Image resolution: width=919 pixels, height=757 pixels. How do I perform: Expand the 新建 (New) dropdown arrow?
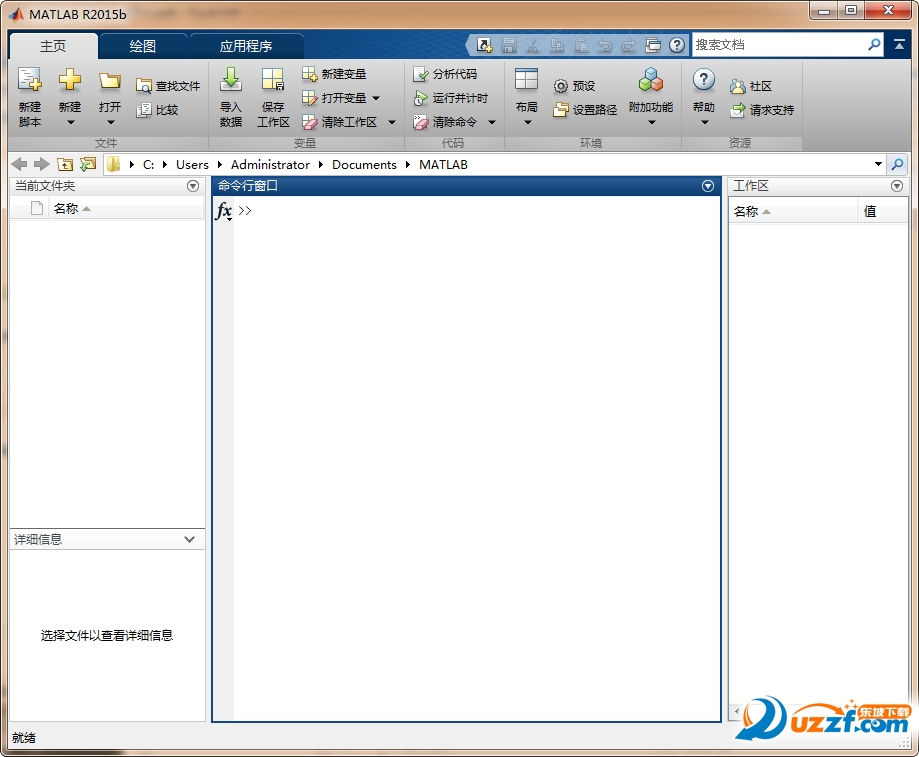coord(70,122)
